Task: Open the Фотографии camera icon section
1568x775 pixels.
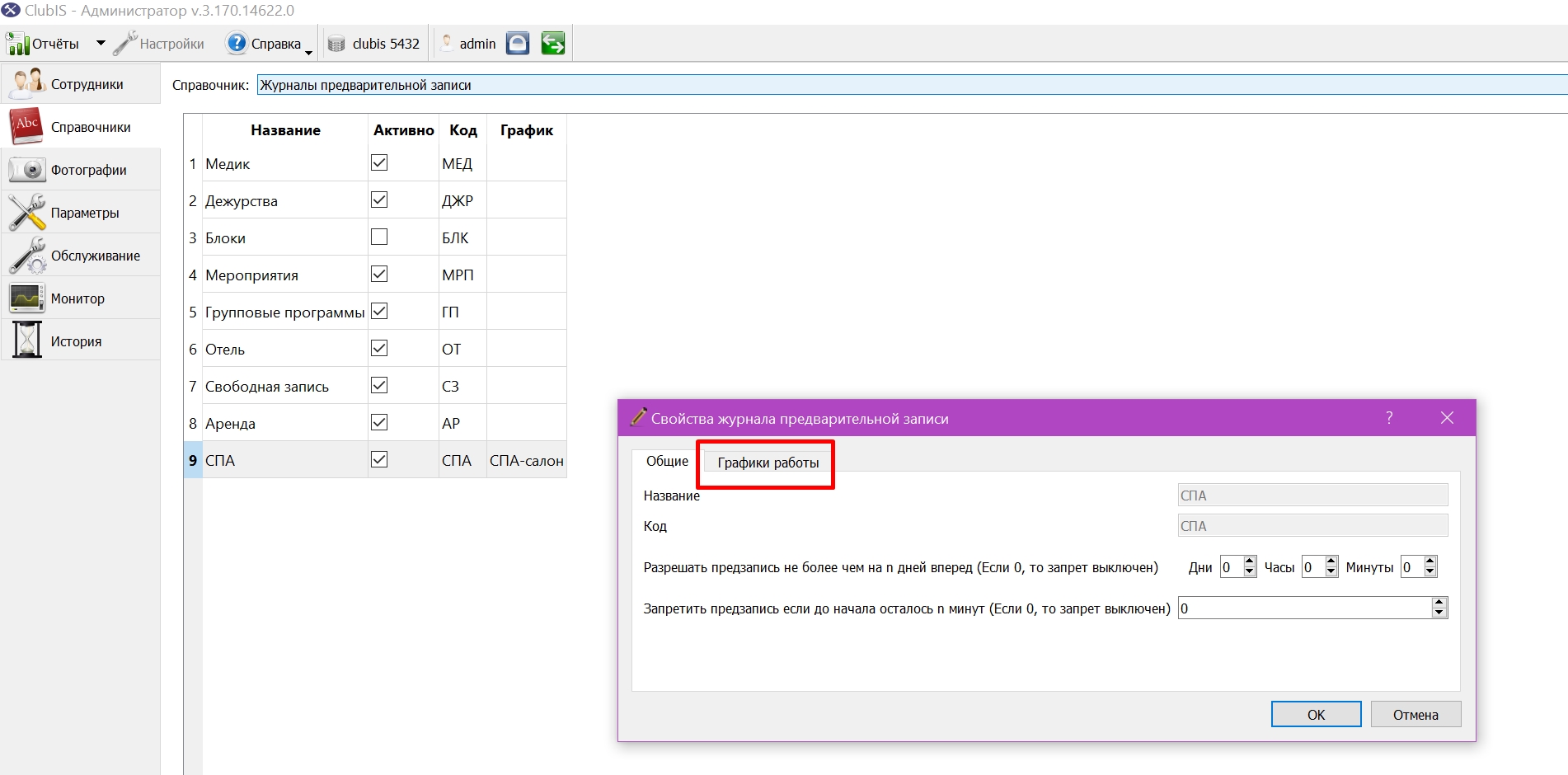Action: click(x=81, y=170)
